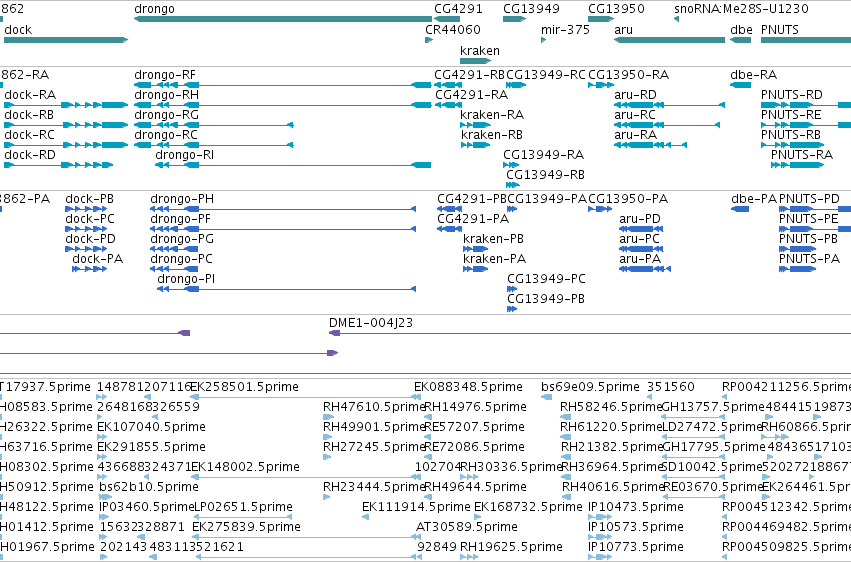Click the mir-375 feature label
The height and width of the screenshot is (562, 851).
coord(565,30)
